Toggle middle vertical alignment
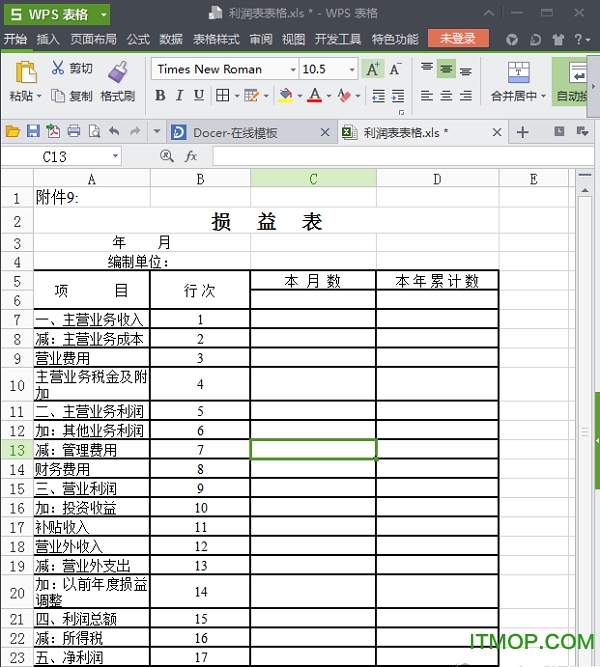This screenshot has height=667, width=600. pos(446,68)
